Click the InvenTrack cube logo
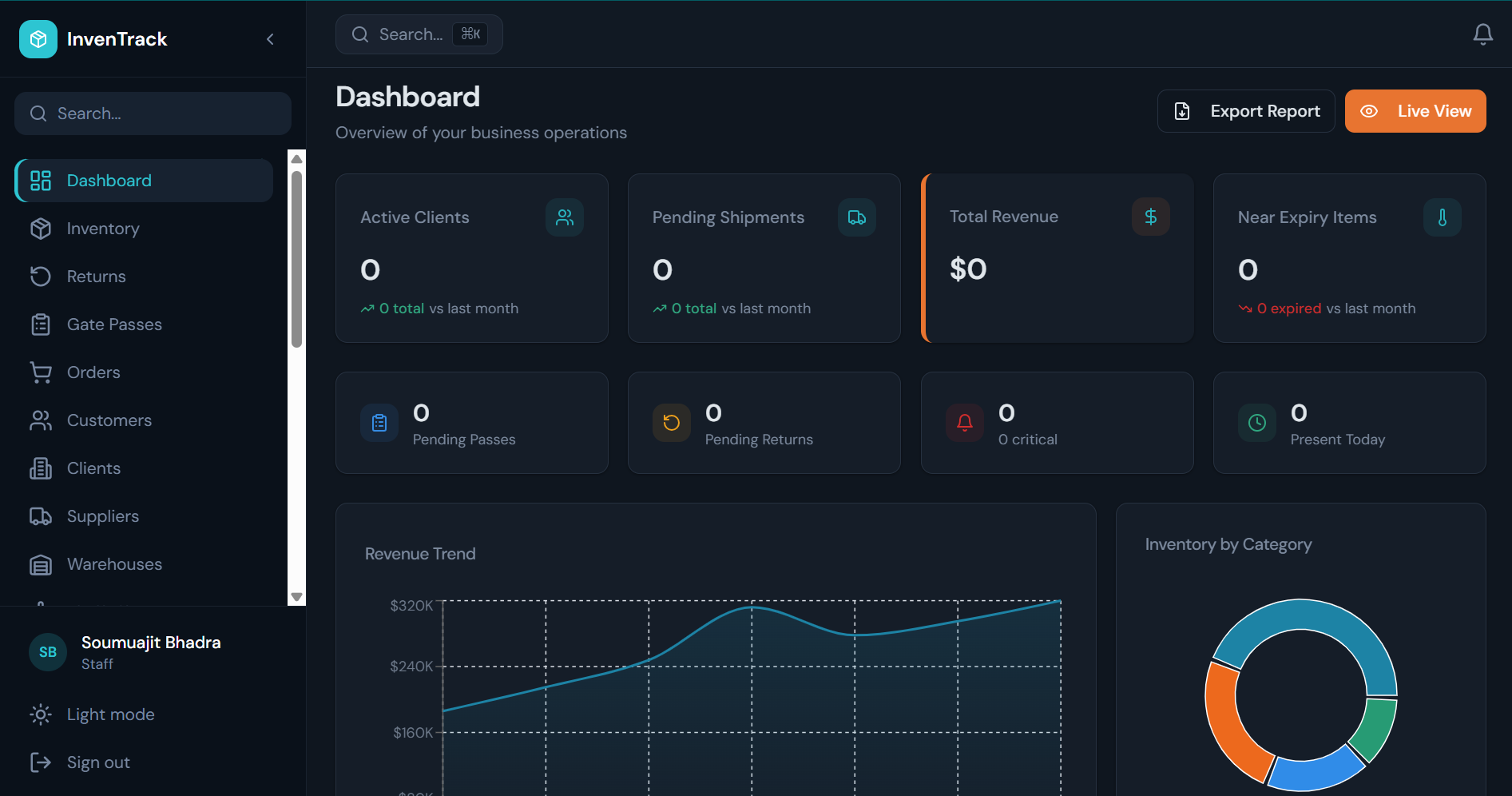The width and height of the screenshot is (1512, 796). point(38,38)
